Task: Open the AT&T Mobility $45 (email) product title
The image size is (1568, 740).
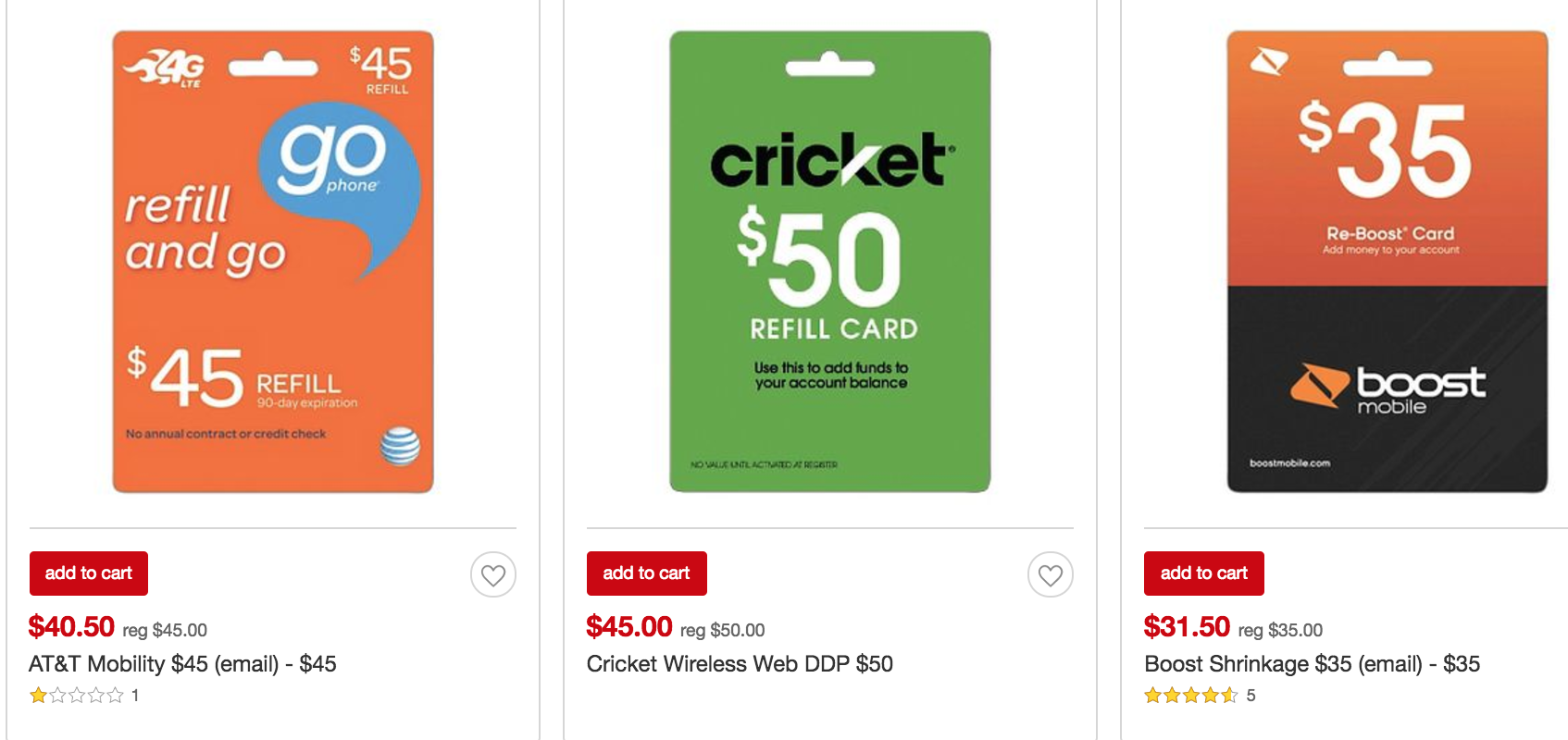Action: [182, 664]
